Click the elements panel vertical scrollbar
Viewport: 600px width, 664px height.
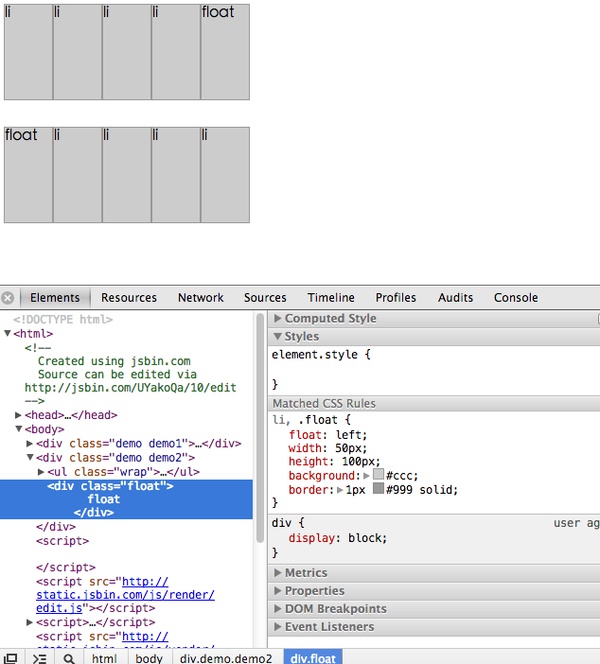[x=260, y=428]
